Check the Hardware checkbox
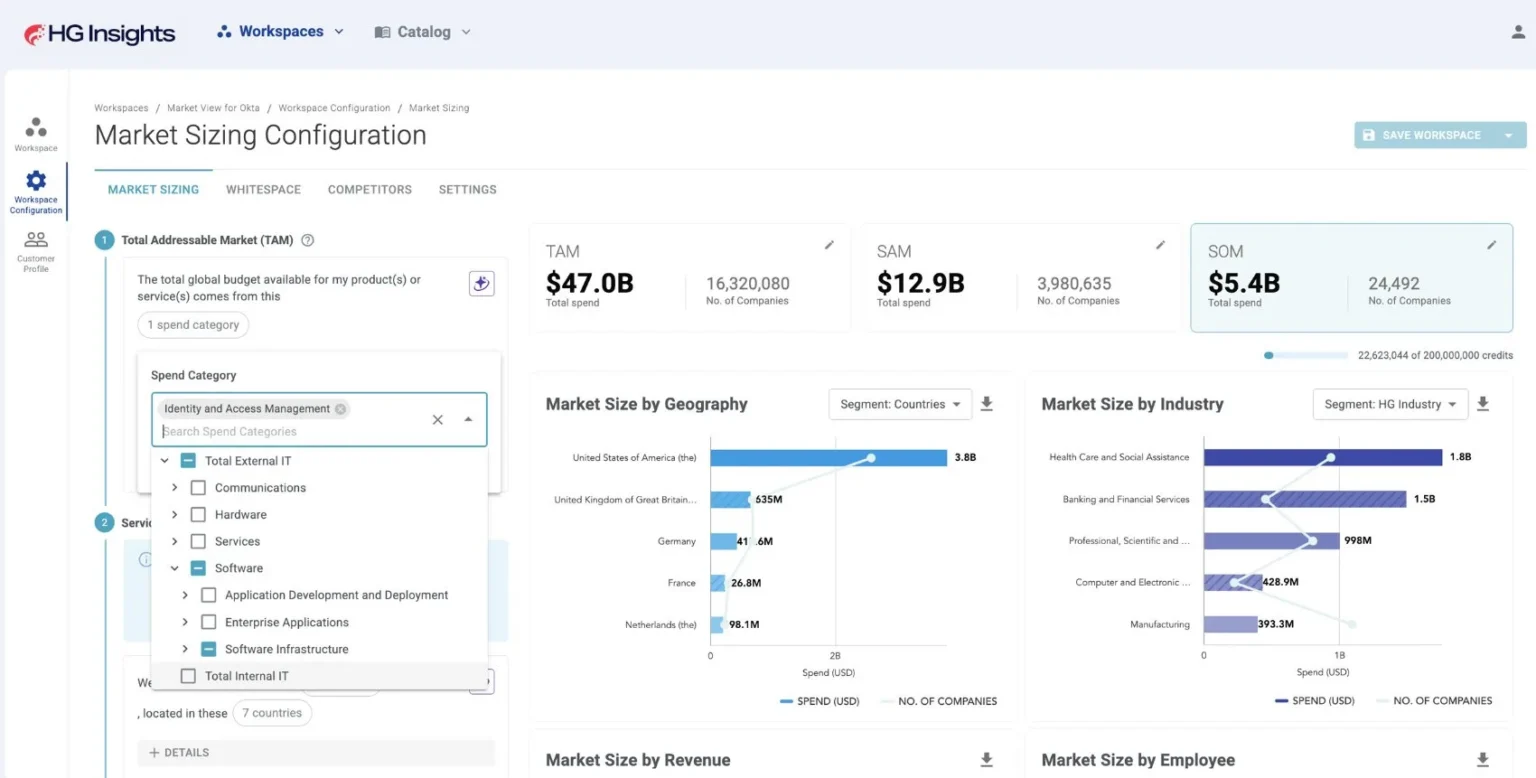1536x778 pixels. 198,515
